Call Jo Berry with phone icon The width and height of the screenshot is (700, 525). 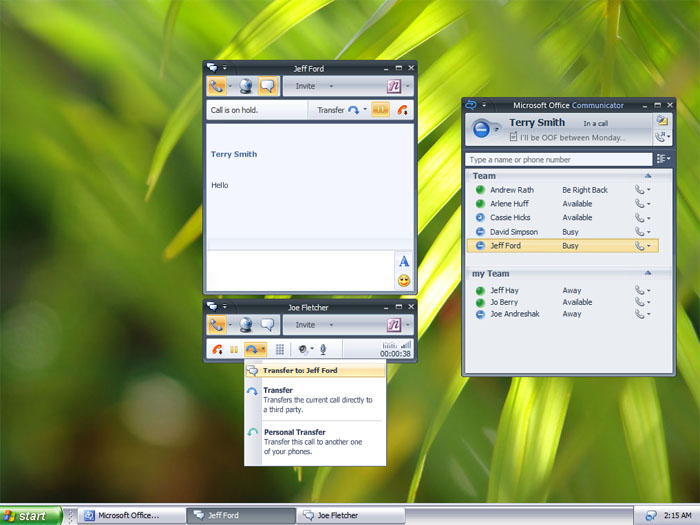[x=640, y=302]
